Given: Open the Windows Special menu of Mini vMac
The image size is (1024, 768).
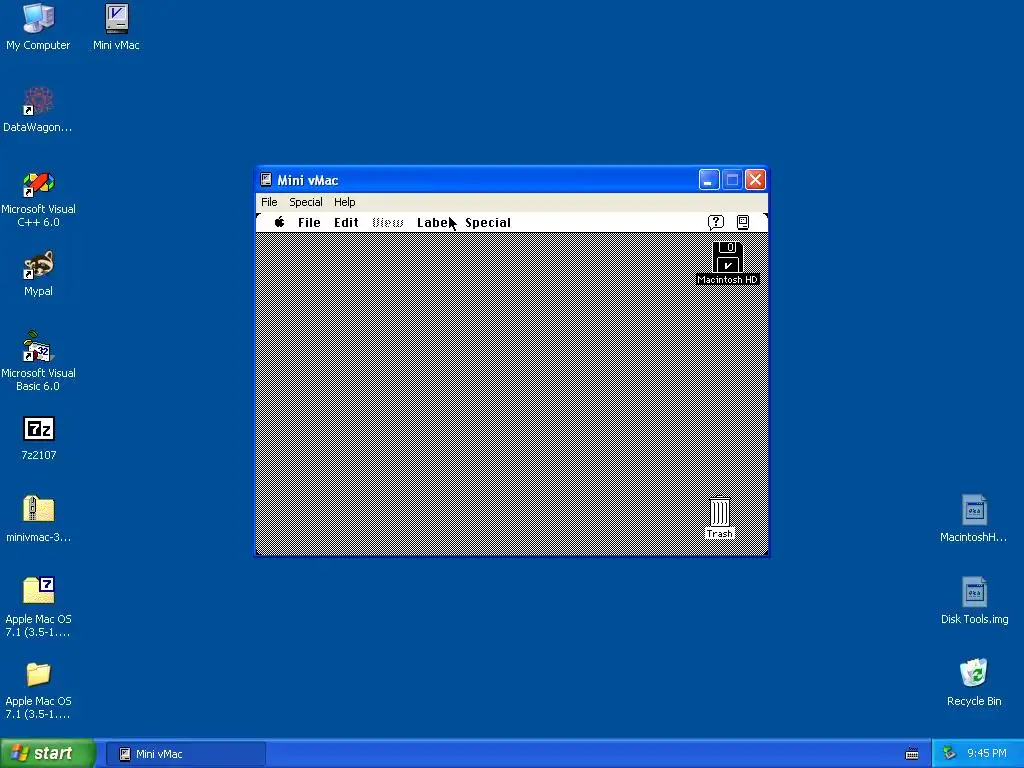Looking at the screenshot, I should tap(306, 202).
